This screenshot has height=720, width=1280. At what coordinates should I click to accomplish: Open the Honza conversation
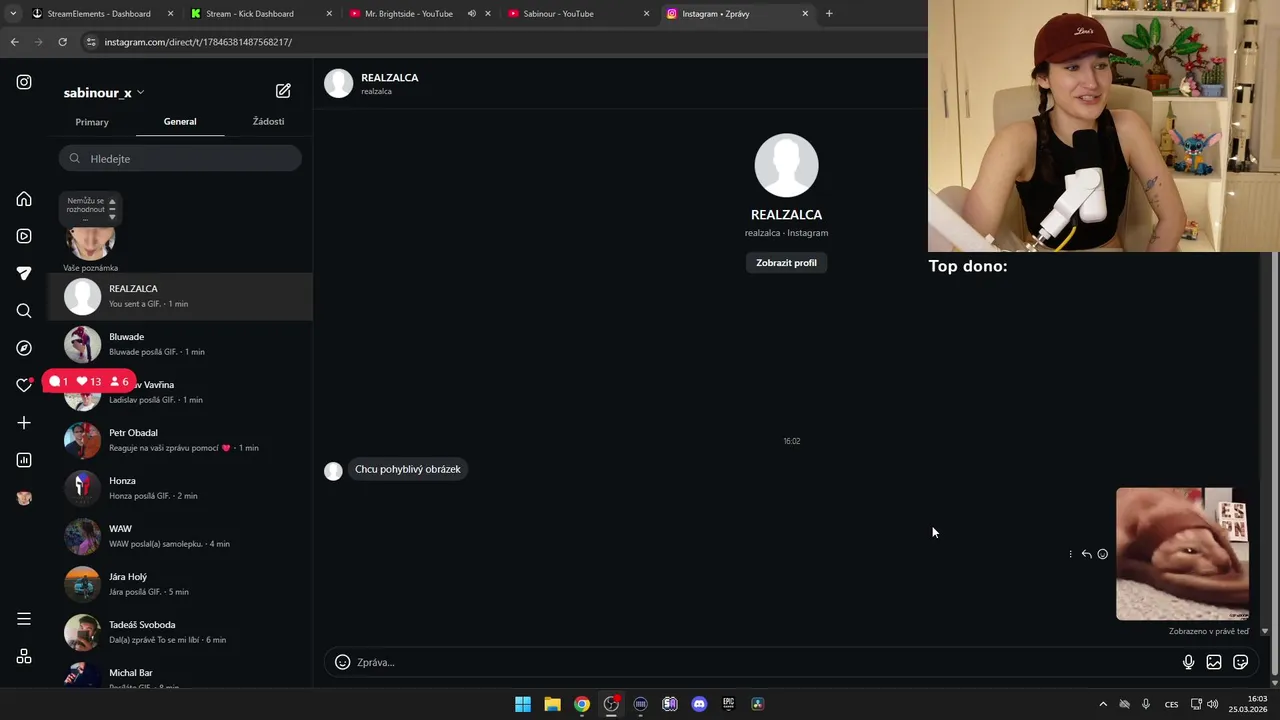point(180,488)
